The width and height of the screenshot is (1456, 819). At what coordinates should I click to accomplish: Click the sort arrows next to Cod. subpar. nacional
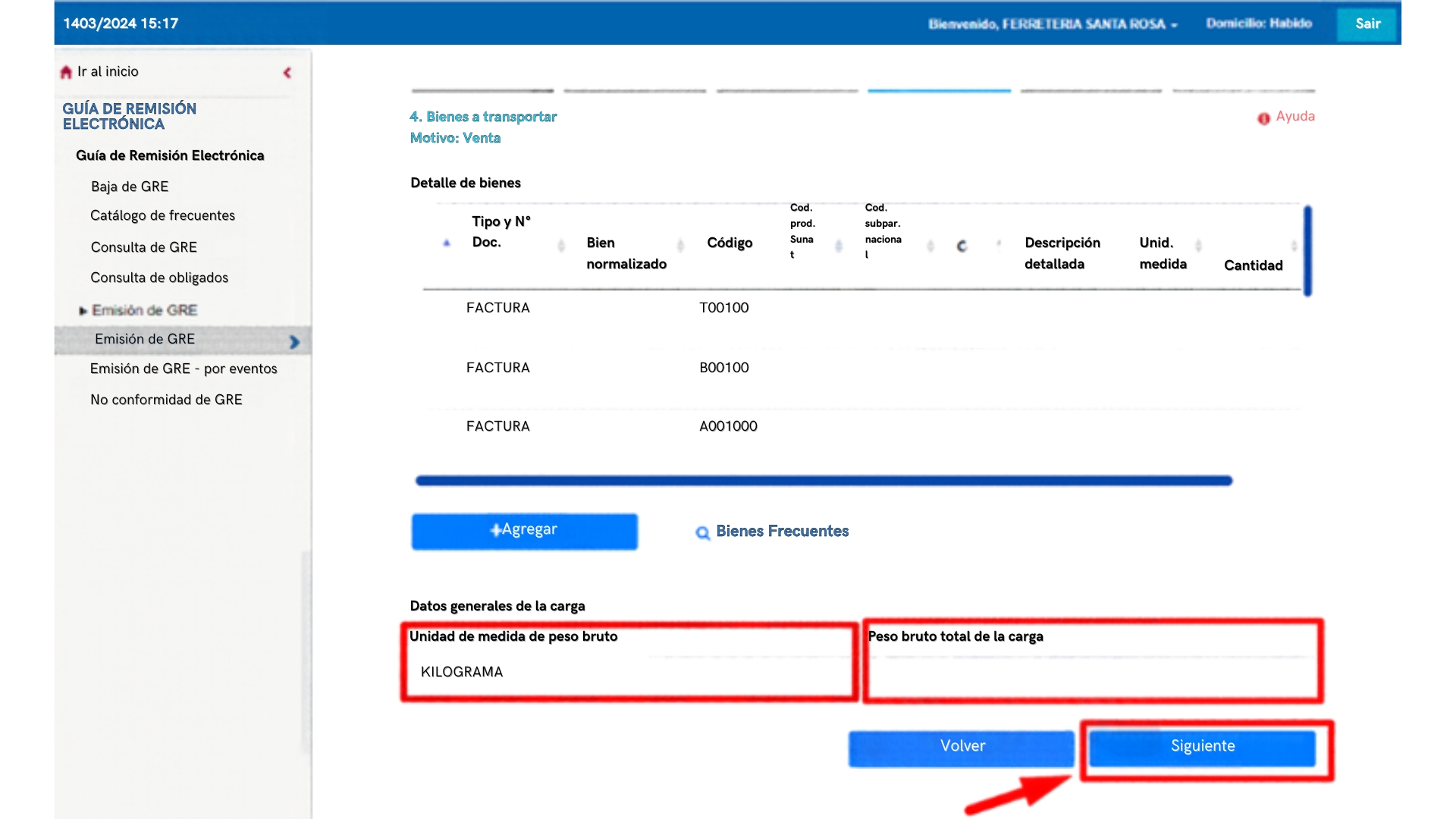930,245
